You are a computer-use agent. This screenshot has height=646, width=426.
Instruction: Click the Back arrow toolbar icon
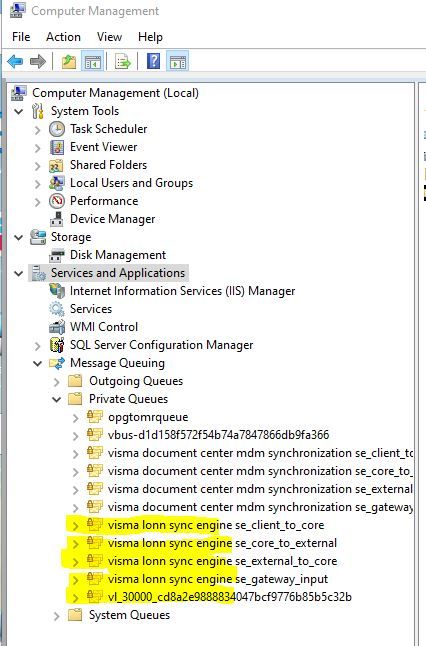15,62
